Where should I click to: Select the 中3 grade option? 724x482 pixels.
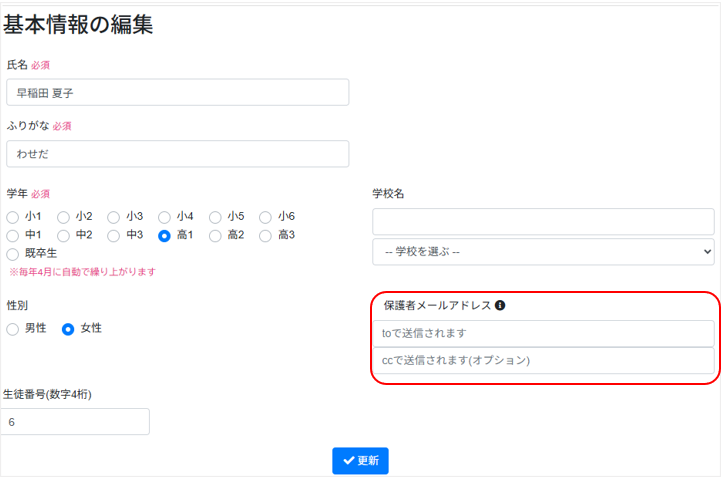coord(113,236)
